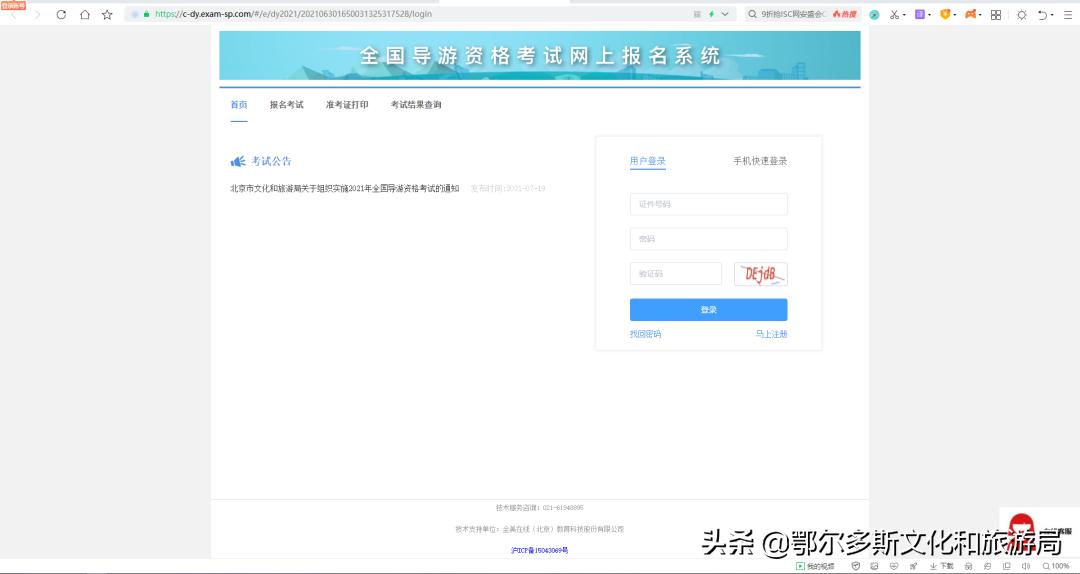Bookmark this page with the star icon
The height and width of the screenshot is (574, 1080).
click(x=107, y=14)
